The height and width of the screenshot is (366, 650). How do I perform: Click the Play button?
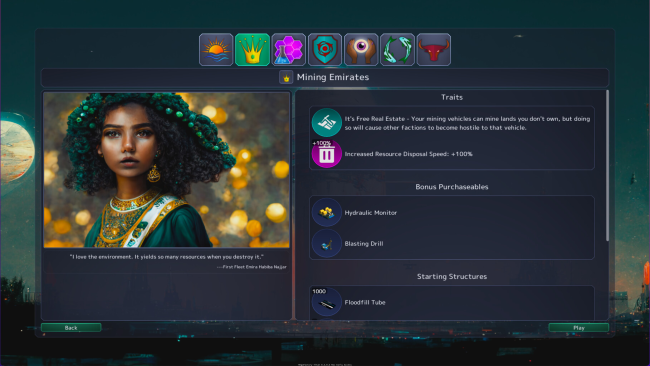(579, 327)
